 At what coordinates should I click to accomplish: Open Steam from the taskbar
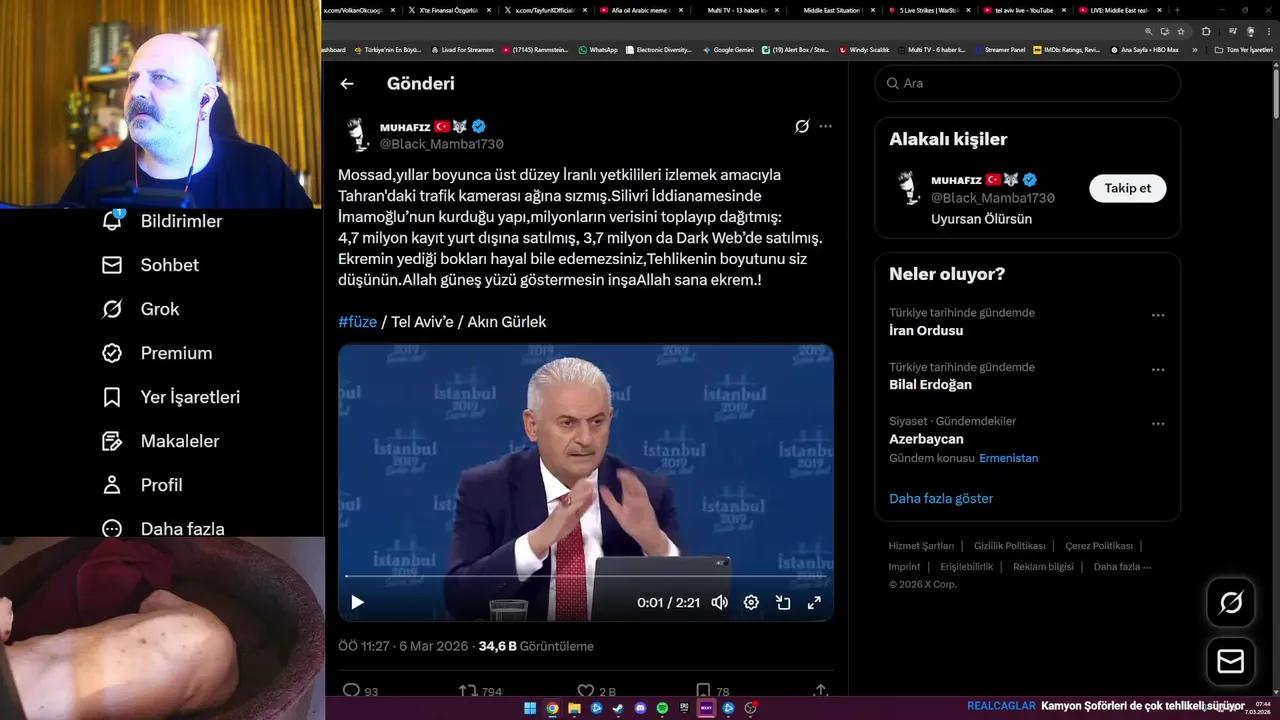click(618, 708)
